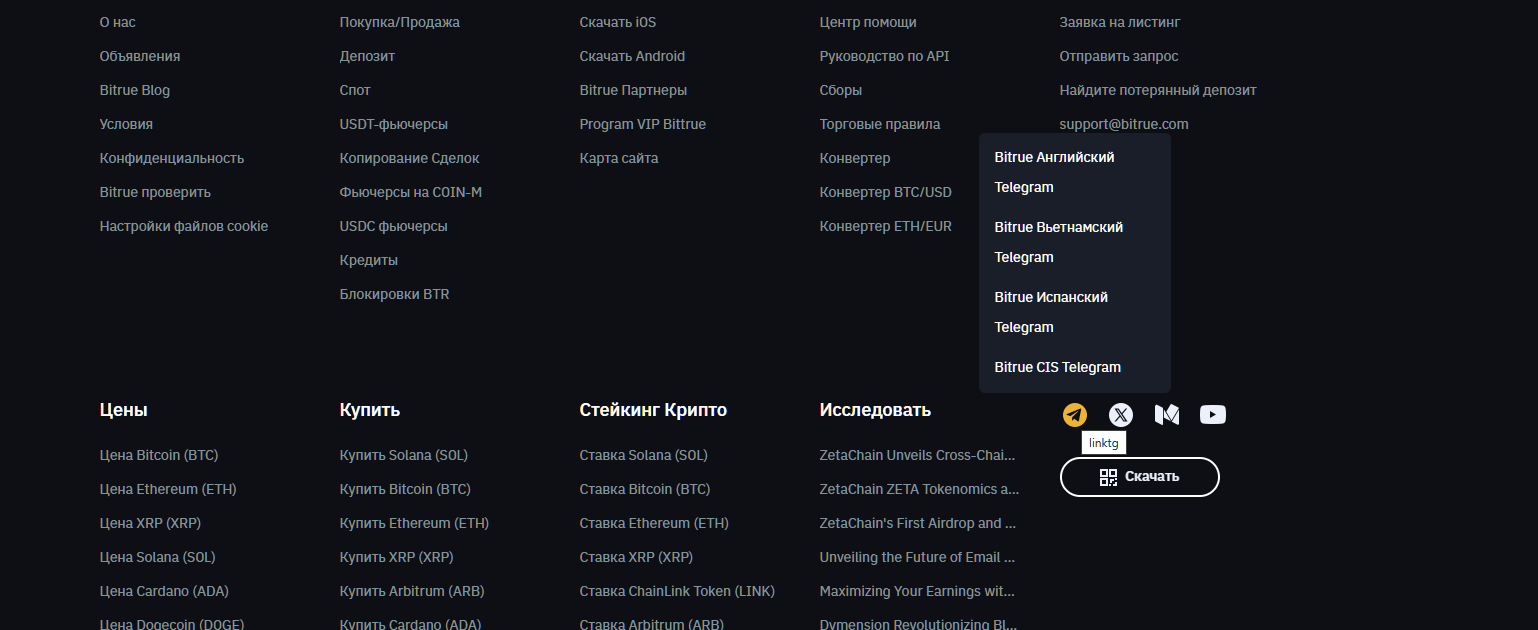Viewport: 1538px width, 630px height.
Task: Select Bitrue Вьетнамский Telegram from popup
Action: pyautogui.click(x=1058, y=241)
